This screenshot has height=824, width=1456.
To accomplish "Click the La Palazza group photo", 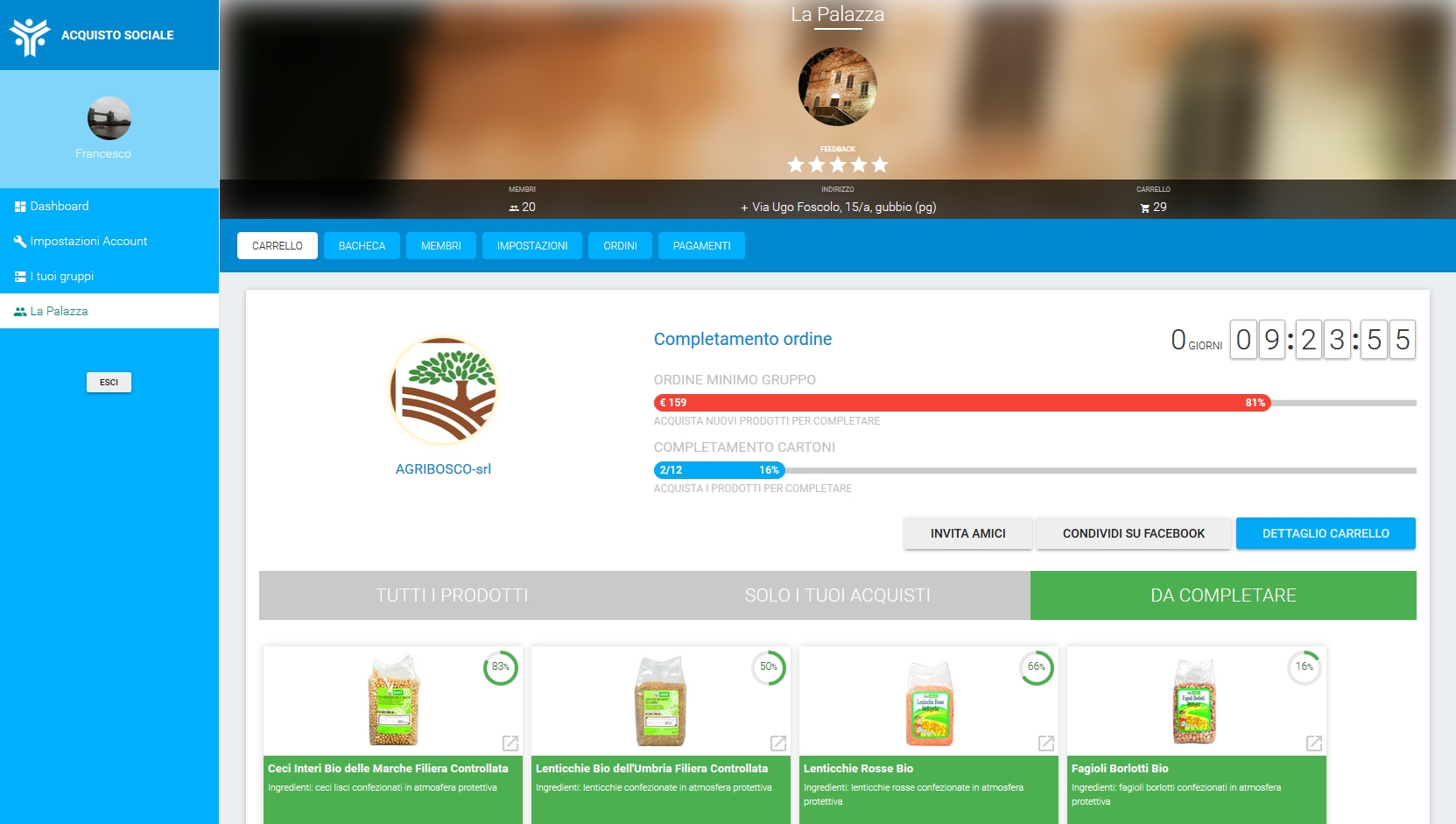I will tap(838, 87).
